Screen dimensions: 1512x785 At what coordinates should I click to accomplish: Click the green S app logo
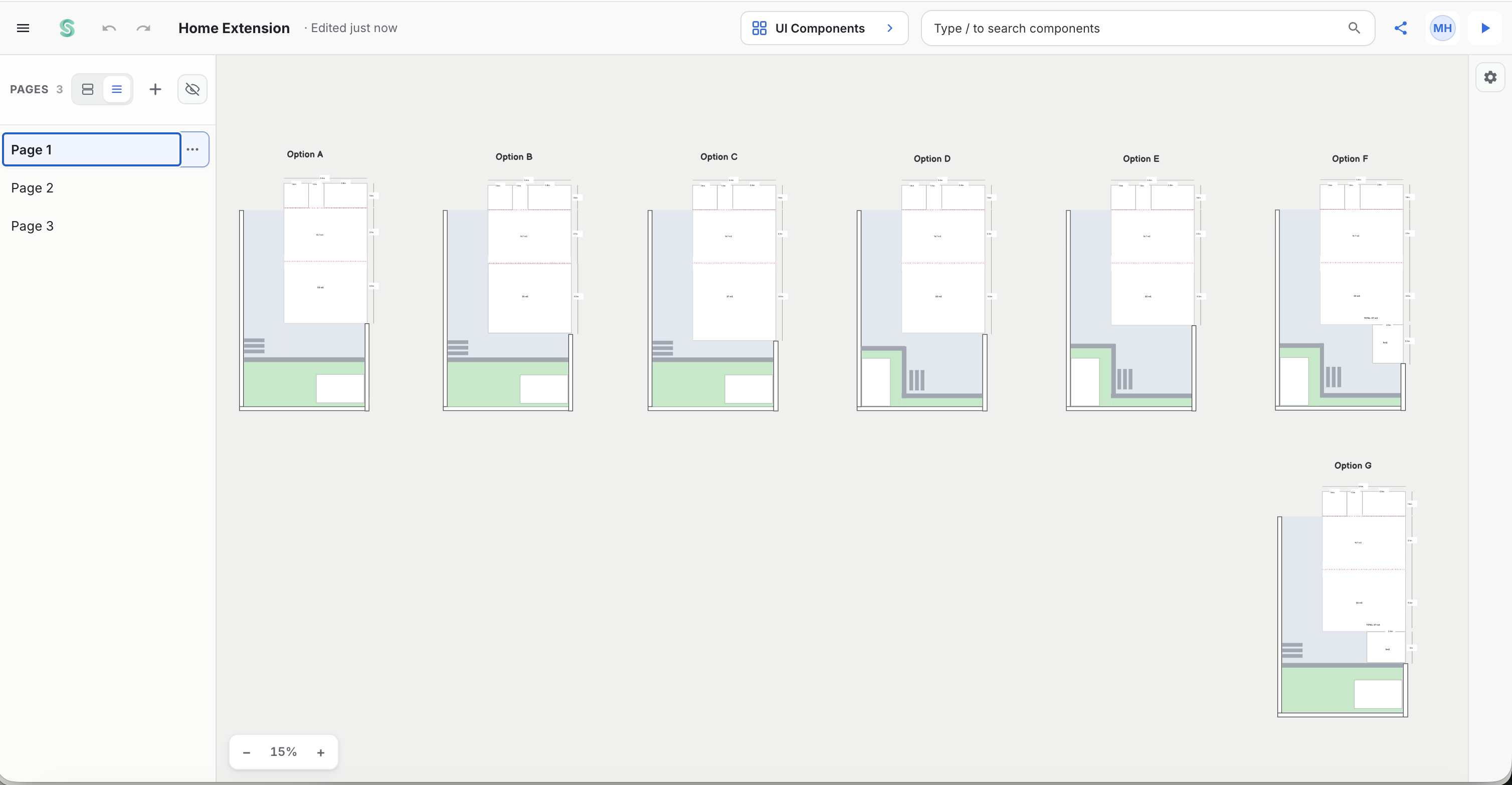pyautogui.click(x=67, y=28)
